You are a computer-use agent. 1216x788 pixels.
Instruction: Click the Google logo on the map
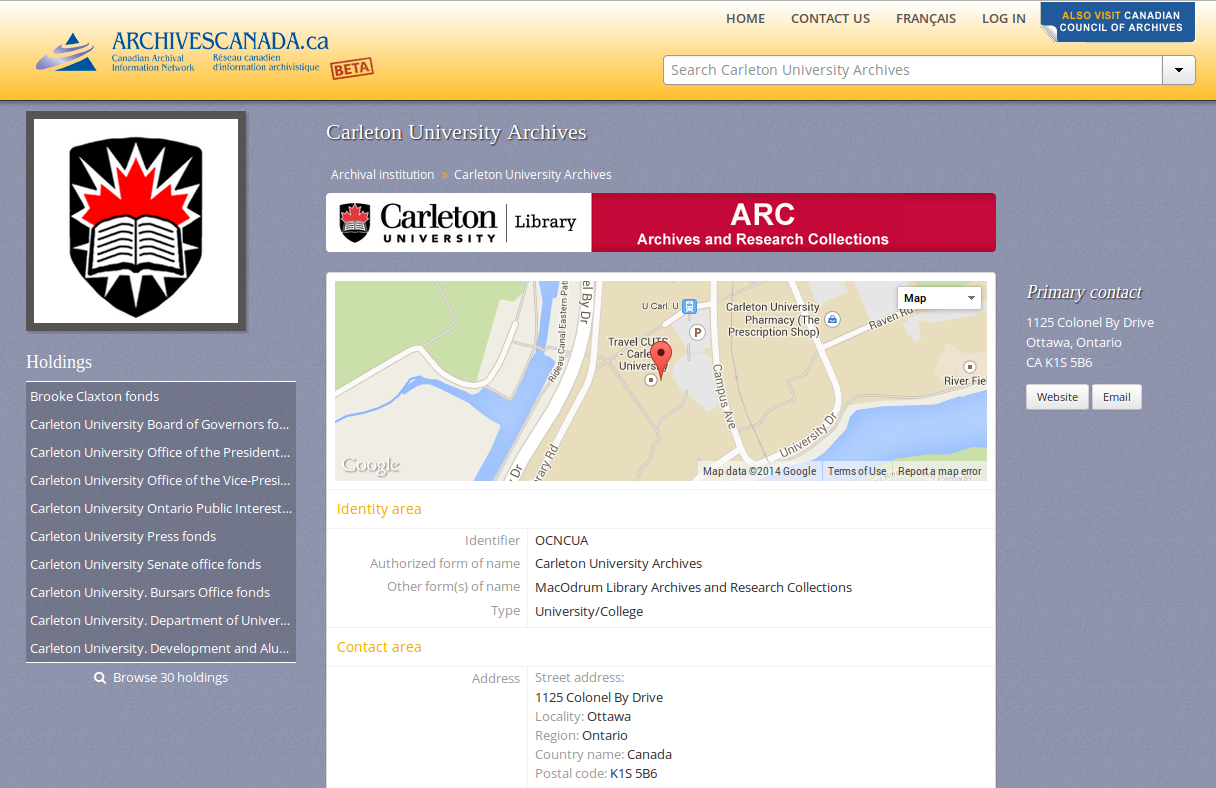coord(370,464)
